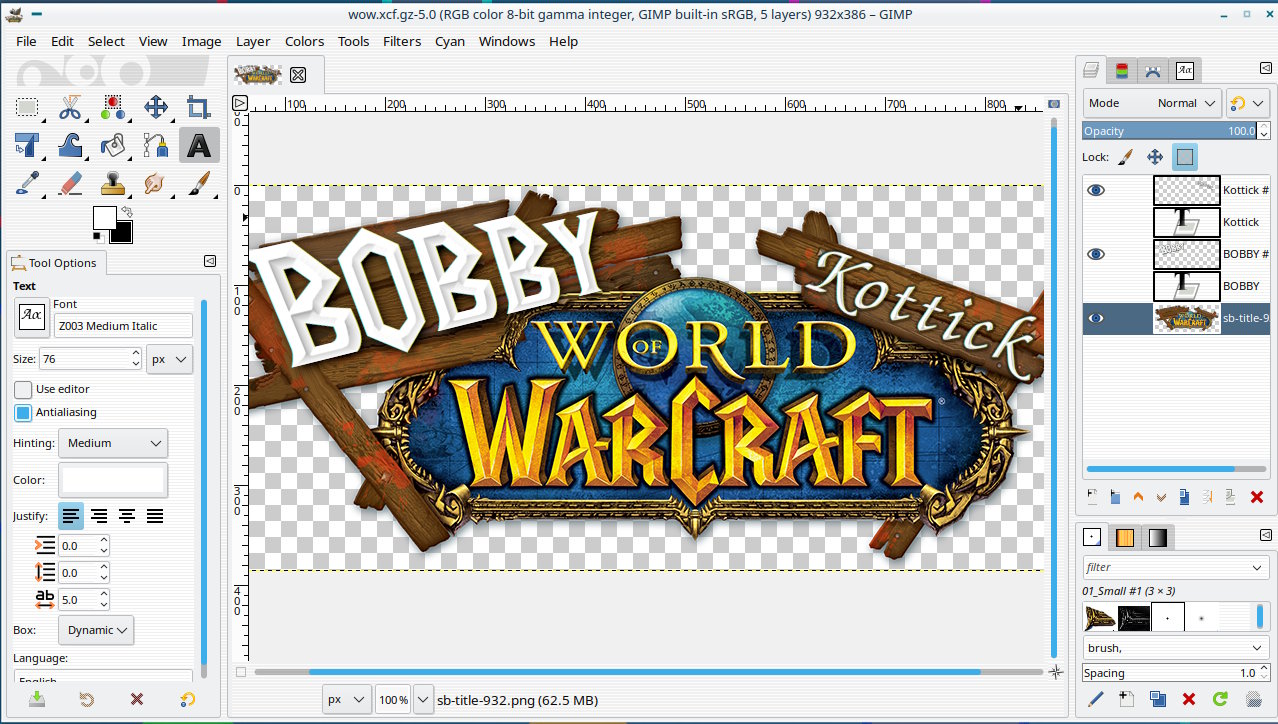
Task: Select the Rectangle Select tool
Action: point(27,107)
